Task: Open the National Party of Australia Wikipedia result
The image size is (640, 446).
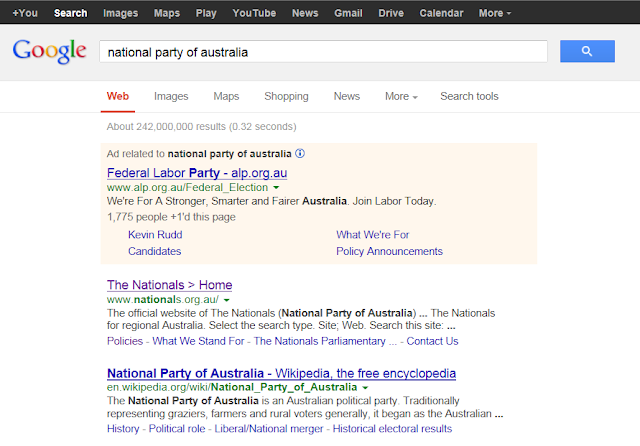Action: (281, 373)
